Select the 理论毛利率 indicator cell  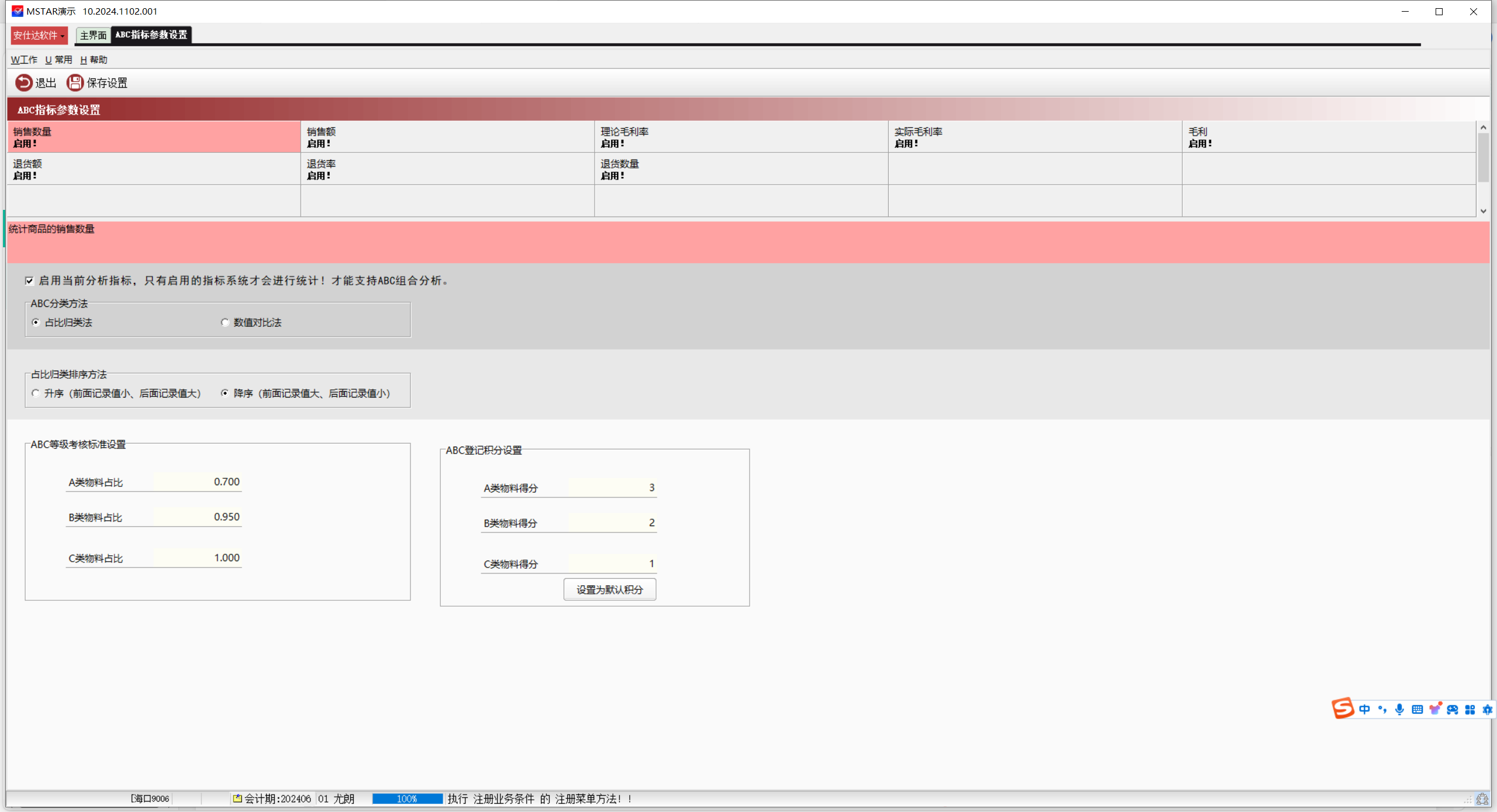click(x=741, y=137)
